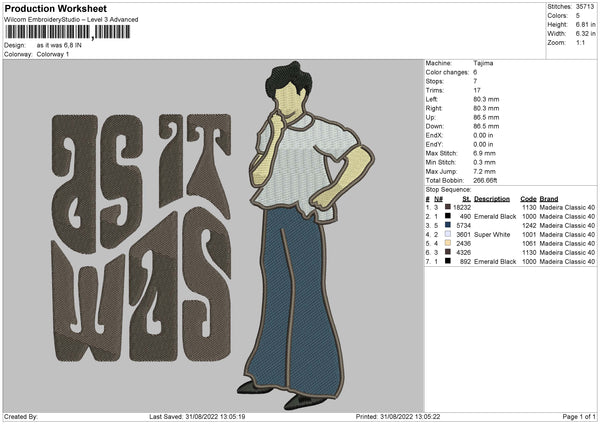Viewport: 600px width, 424px height.
Task: Click the 'Description' column header
Action: [492, 199]
